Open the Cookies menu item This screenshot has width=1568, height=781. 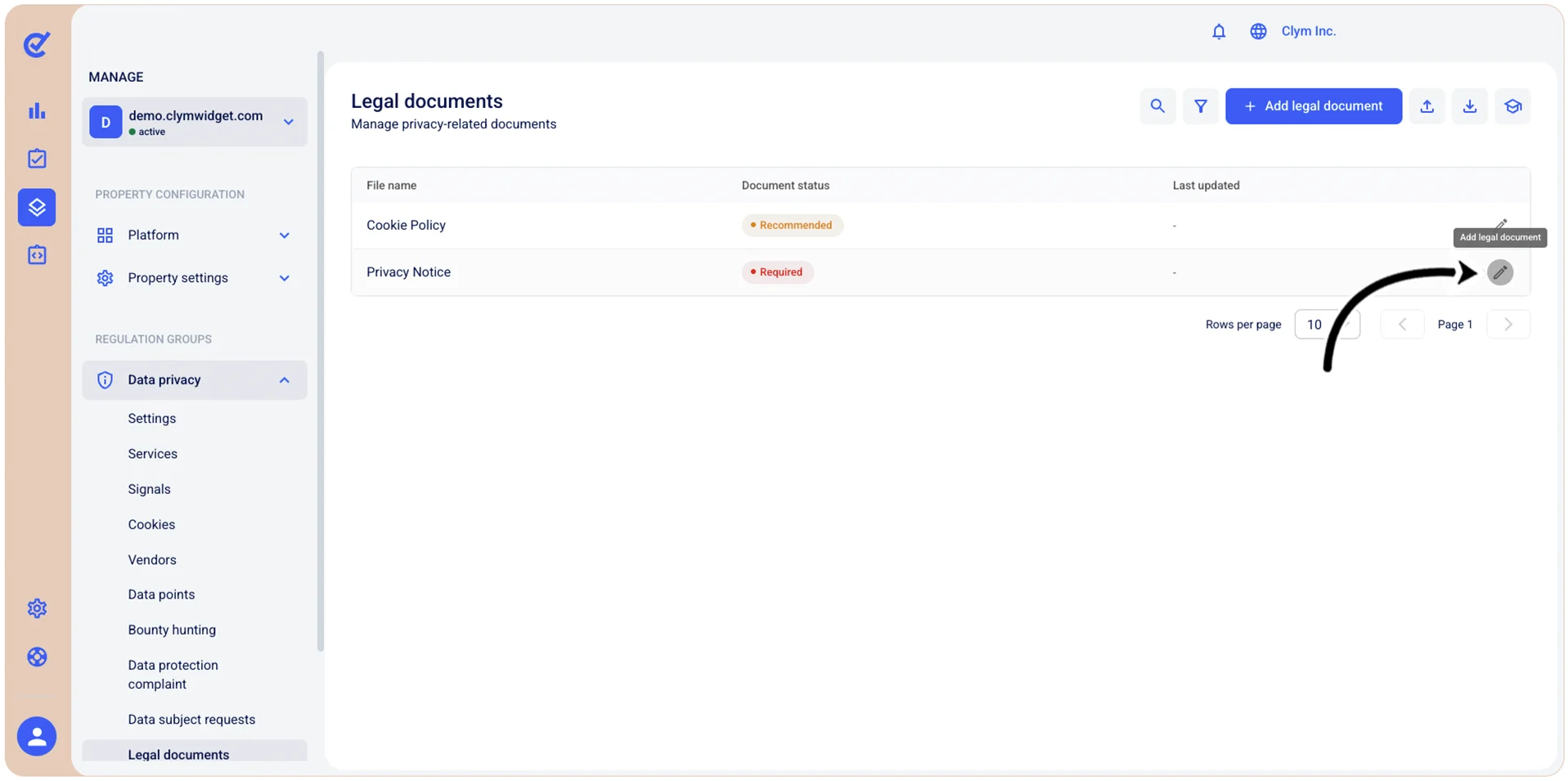[x=151, y=525]
